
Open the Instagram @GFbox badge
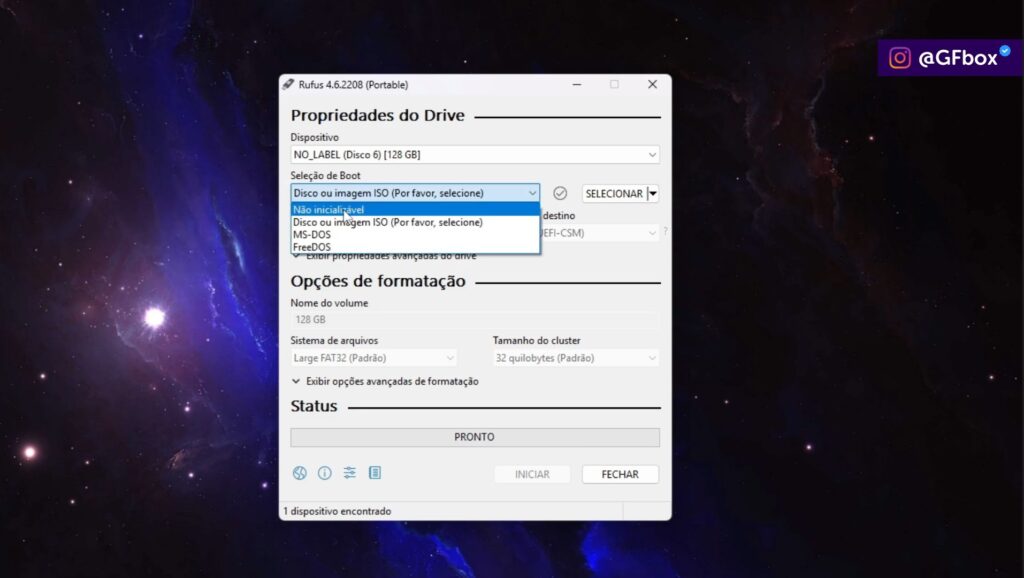(950, 58)
